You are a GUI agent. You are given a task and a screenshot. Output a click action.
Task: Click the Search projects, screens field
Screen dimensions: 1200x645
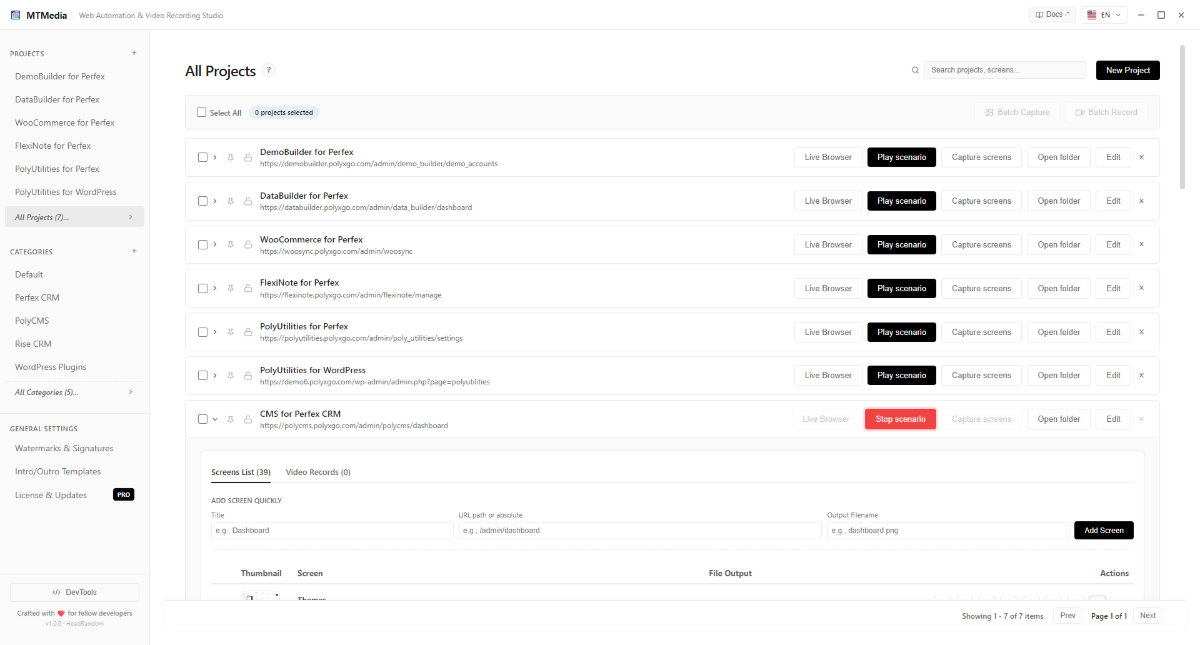(1004, 70)
